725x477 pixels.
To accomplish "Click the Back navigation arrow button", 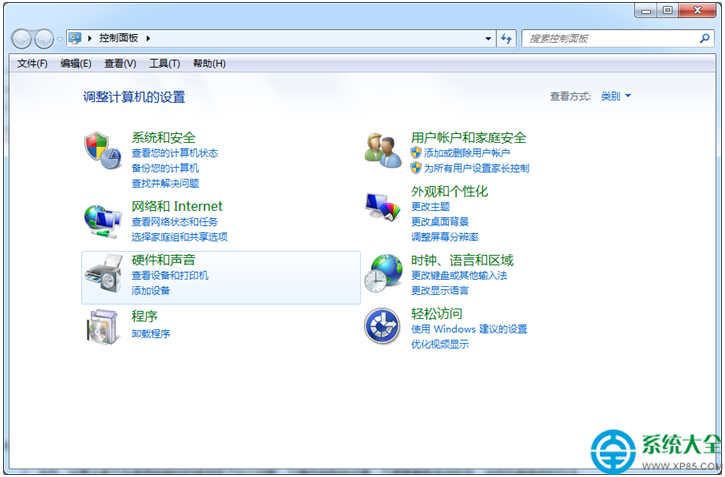I will pos(21,39).
